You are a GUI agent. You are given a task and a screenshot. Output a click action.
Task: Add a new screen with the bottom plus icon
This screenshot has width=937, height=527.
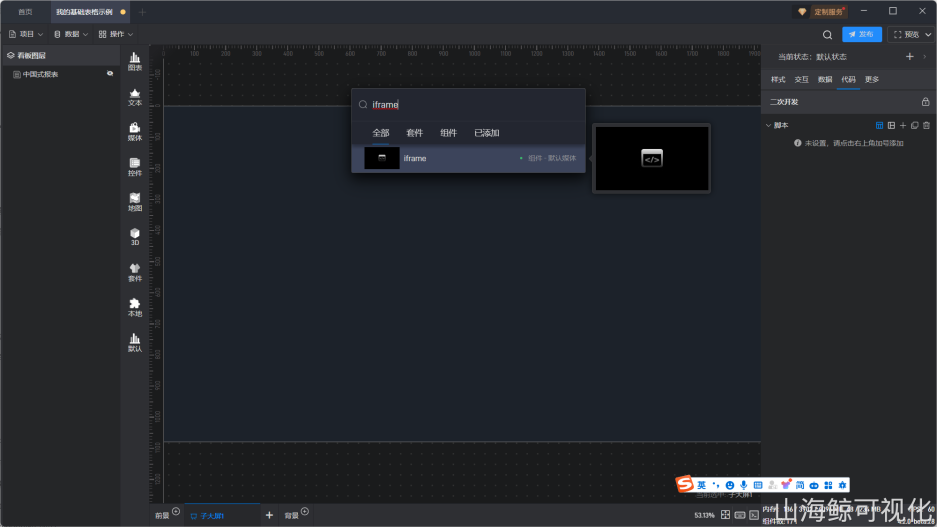pos(269,515)
